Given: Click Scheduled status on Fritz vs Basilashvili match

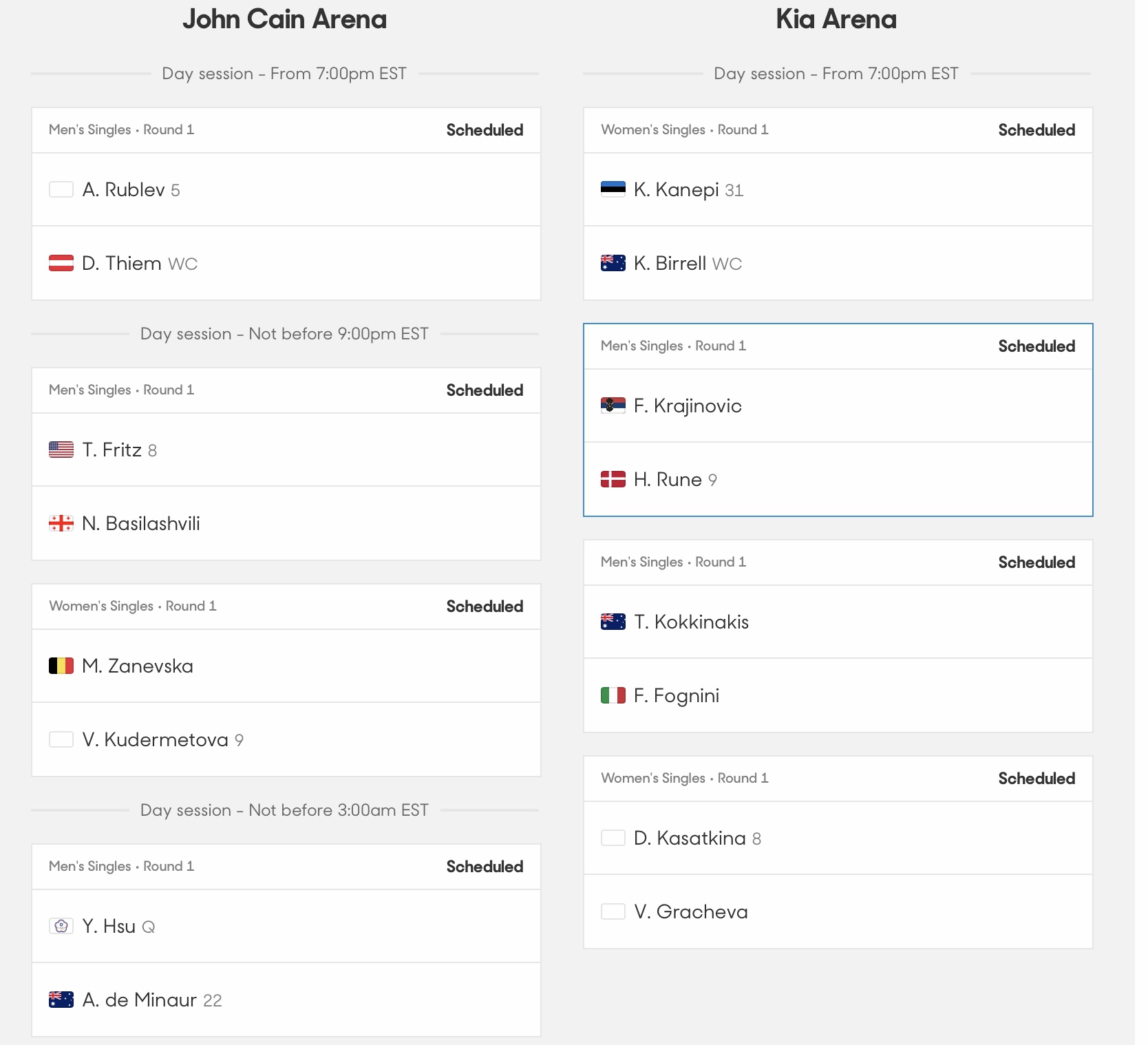Looking at the screenshot, I should [x=485, y=390].
